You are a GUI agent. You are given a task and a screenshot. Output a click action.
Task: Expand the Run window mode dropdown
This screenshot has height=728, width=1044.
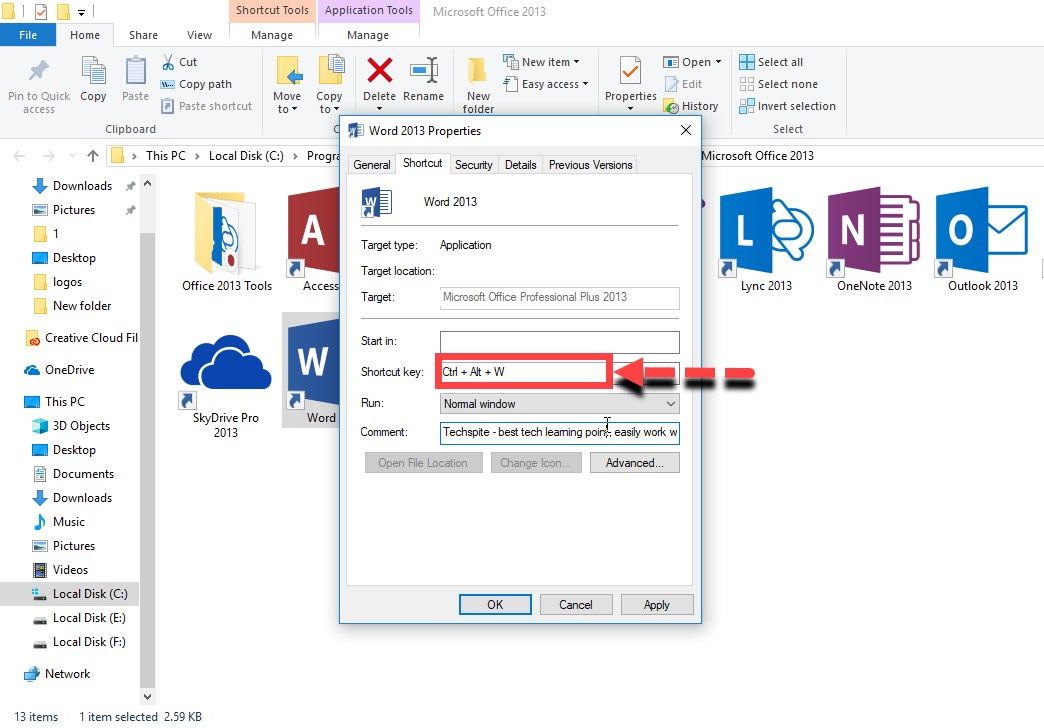560,404
